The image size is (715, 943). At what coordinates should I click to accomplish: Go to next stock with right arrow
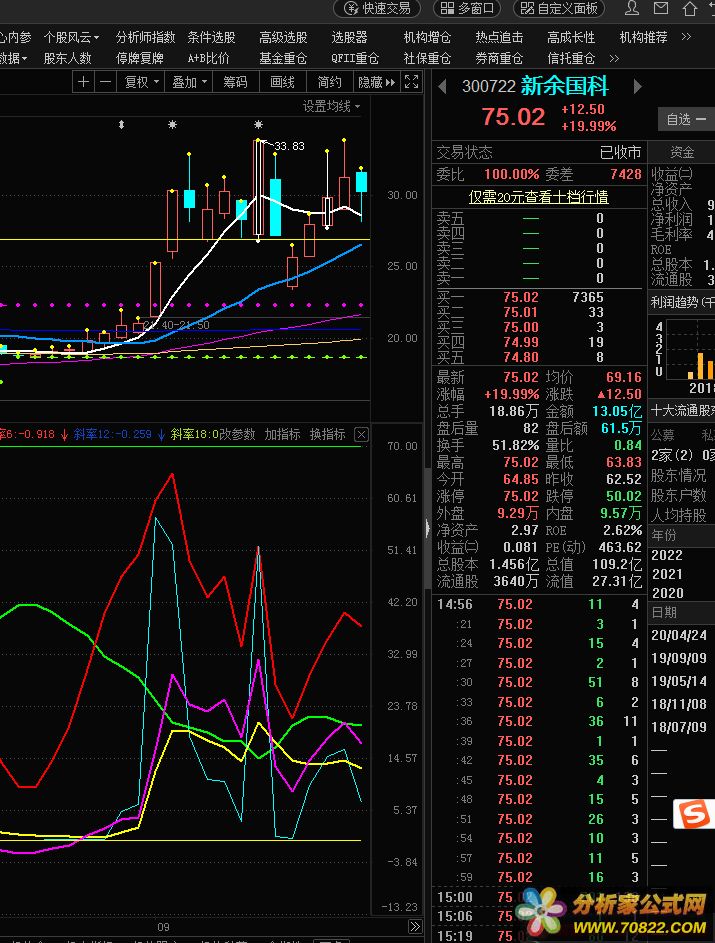636,87
